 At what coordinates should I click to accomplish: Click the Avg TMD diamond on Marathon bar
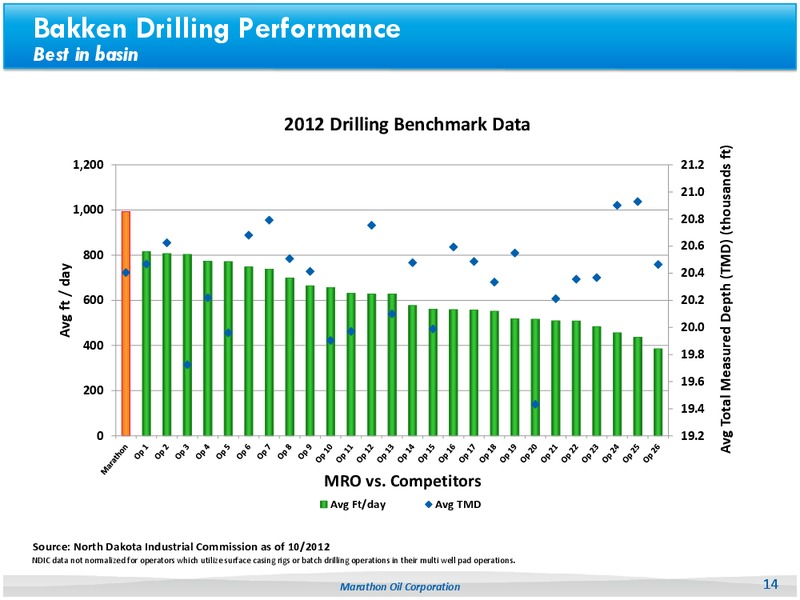click(x=126, y=272)
